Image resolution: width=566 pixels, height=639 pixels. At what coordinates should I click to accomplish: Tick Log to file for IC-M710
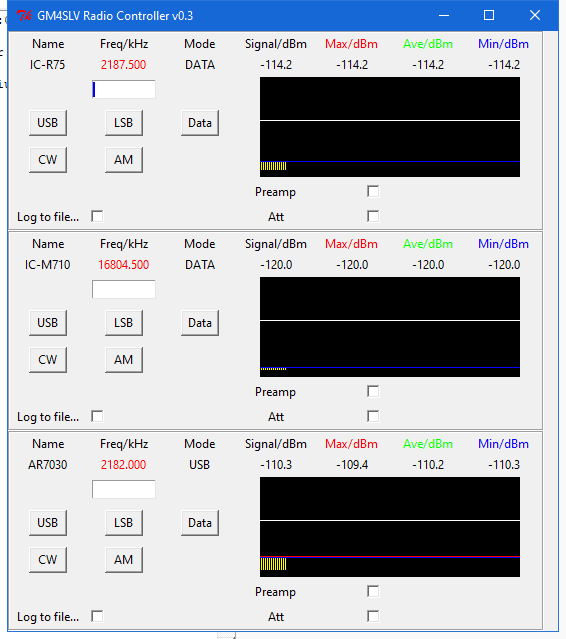(x=97, y=416)
